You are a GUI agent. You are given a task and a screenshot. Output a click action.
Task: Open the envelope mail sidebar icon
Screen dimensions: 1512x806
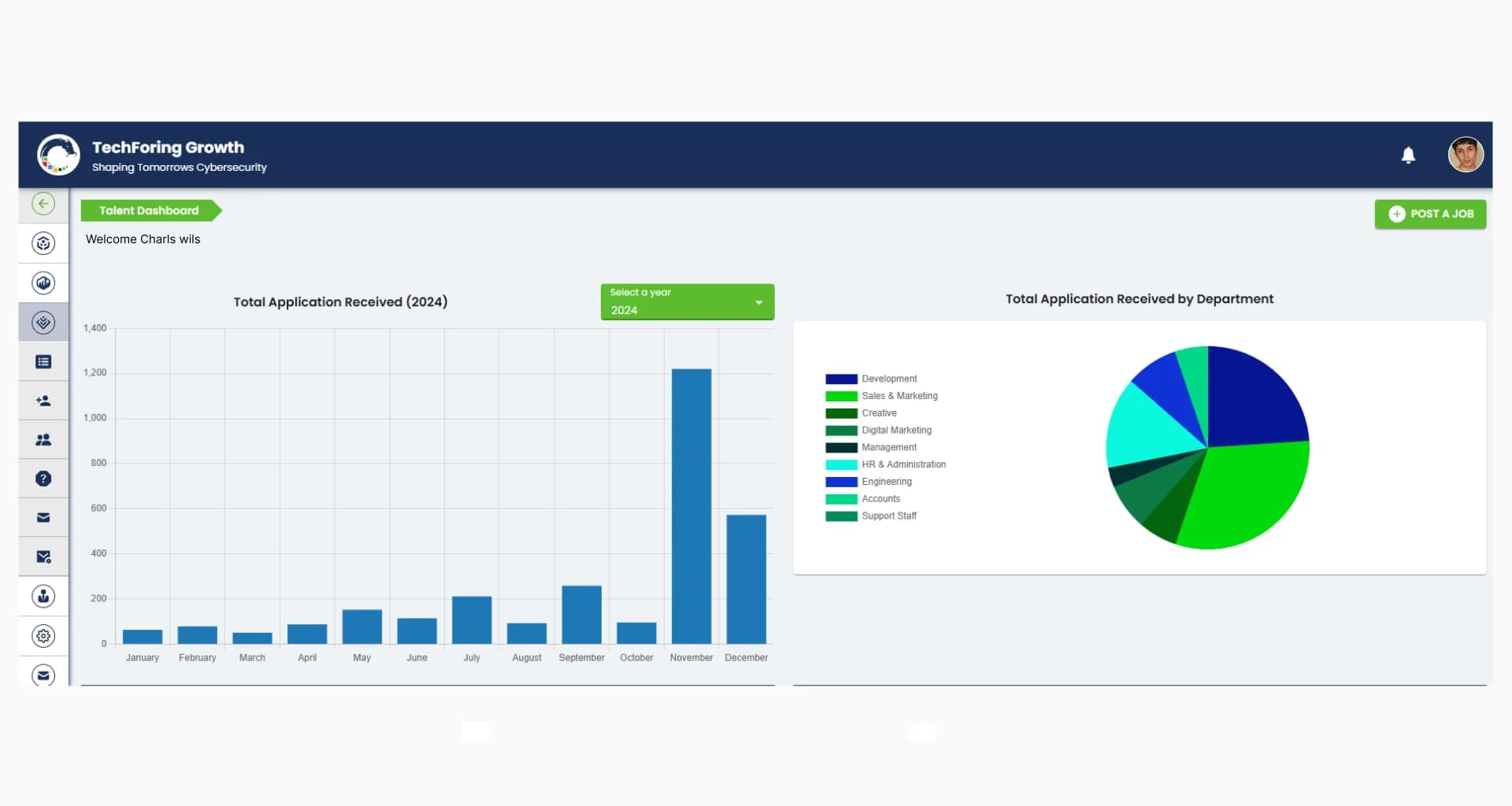pos(43,518)
